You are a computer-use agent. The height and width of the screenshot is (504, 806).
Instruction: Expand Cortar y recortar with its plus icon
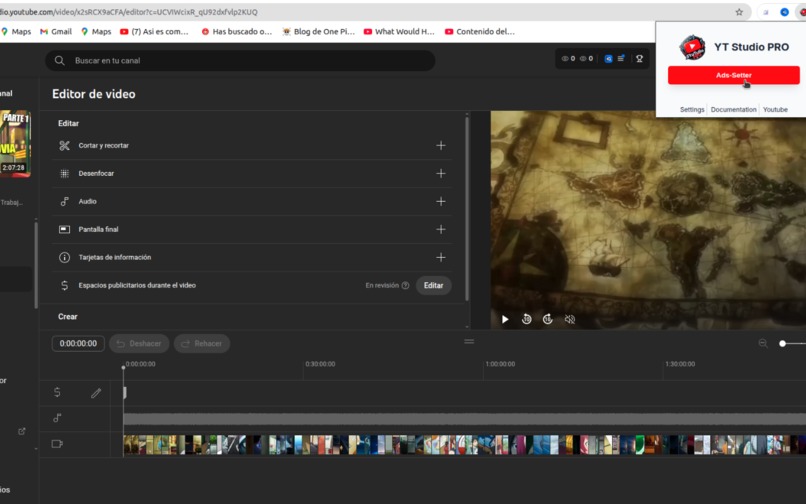coord(441,146)
